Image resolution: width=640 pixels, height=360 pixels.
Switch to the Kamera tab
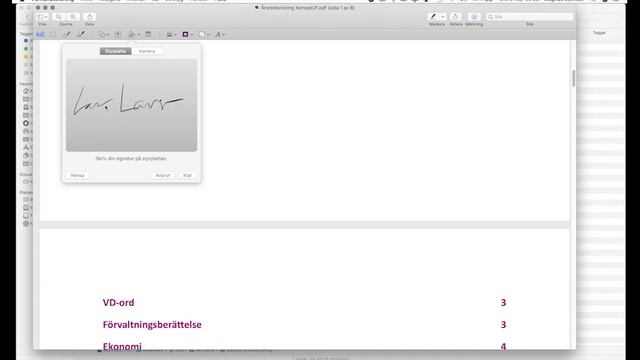click(x=147, y=51)
